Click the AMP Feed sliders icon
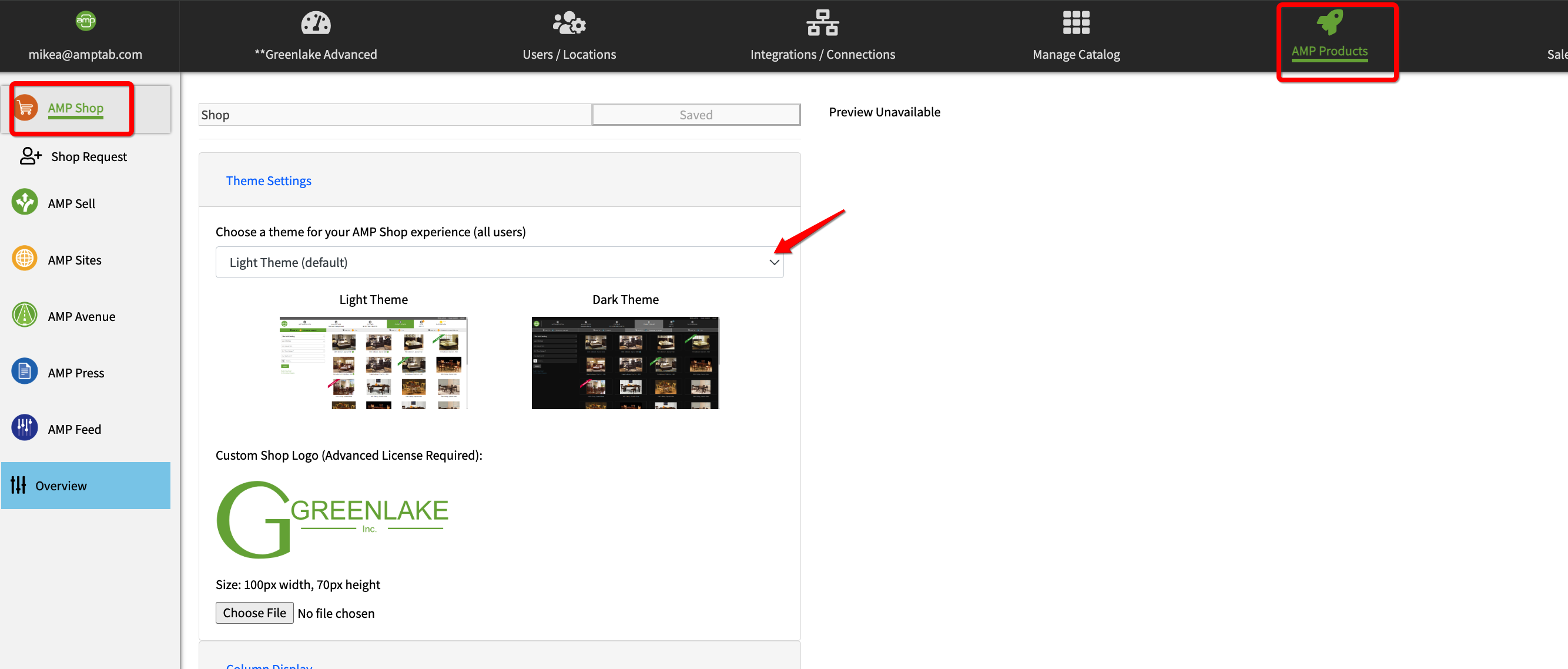The image size is (1568, 669). (x=24, y=428)
